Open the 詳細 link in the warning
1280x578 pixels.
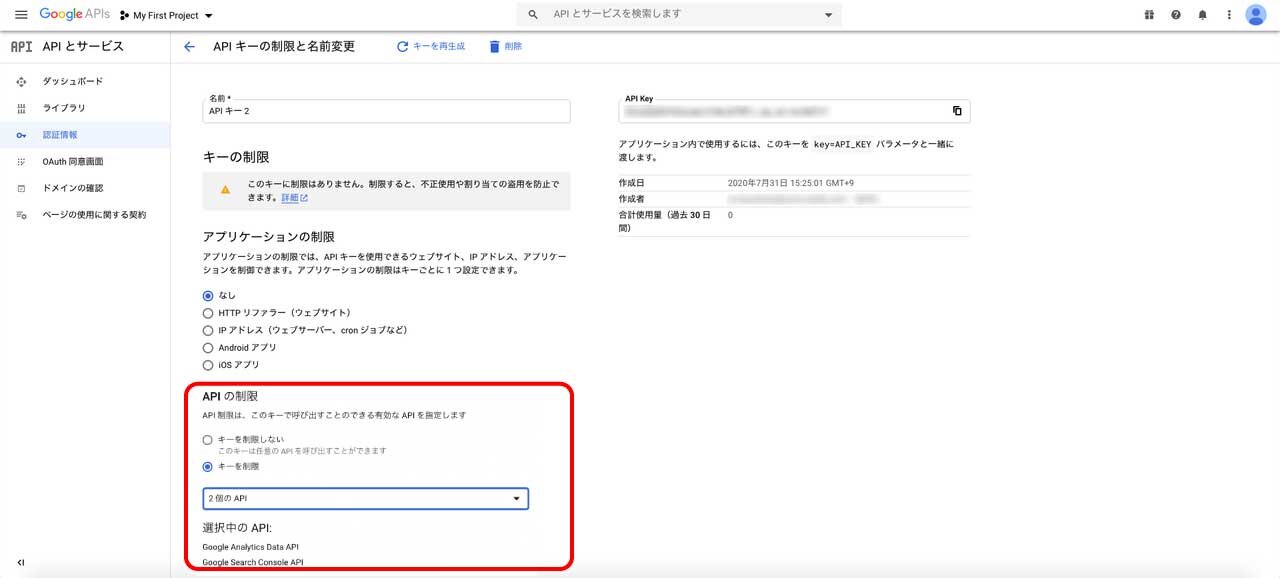click(294, 198)
